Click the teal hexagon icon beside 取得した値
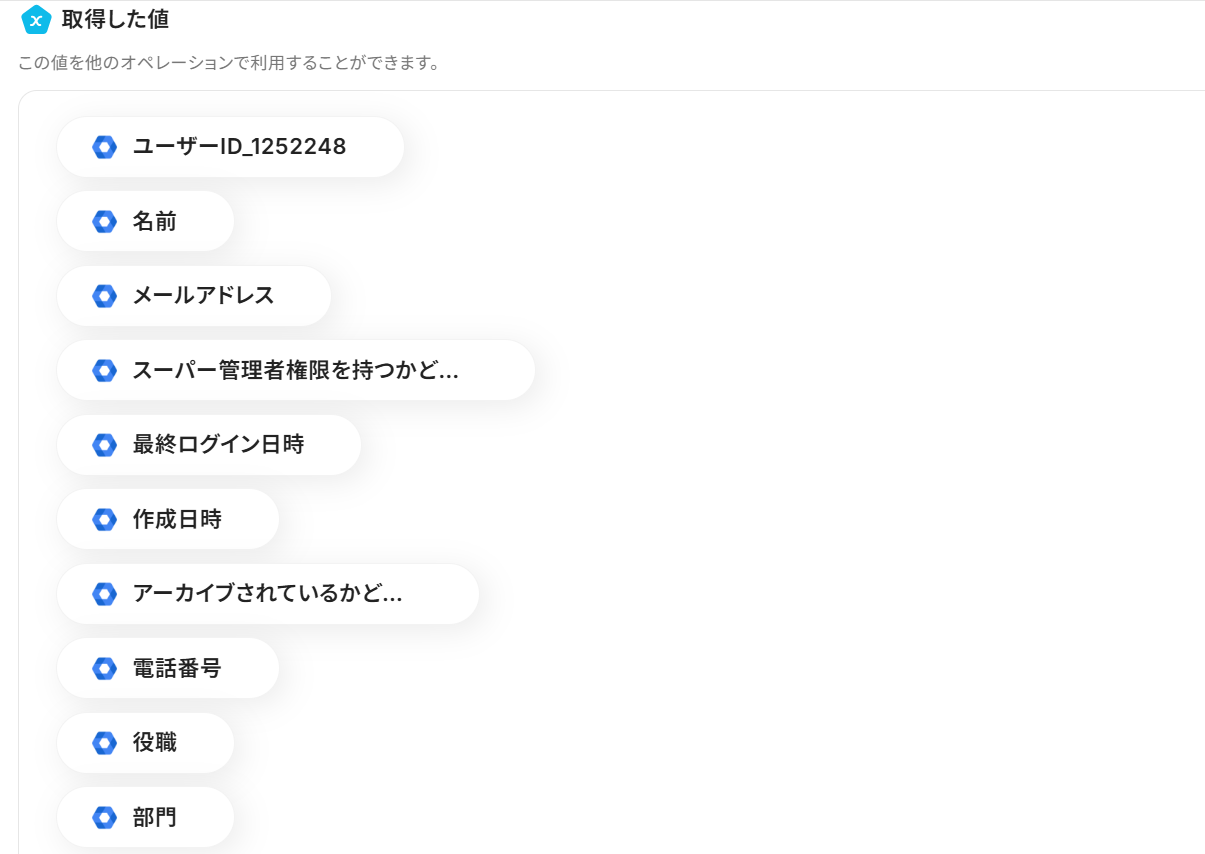Viewport: 1205px width, 854px height. (x=36, y=19)
